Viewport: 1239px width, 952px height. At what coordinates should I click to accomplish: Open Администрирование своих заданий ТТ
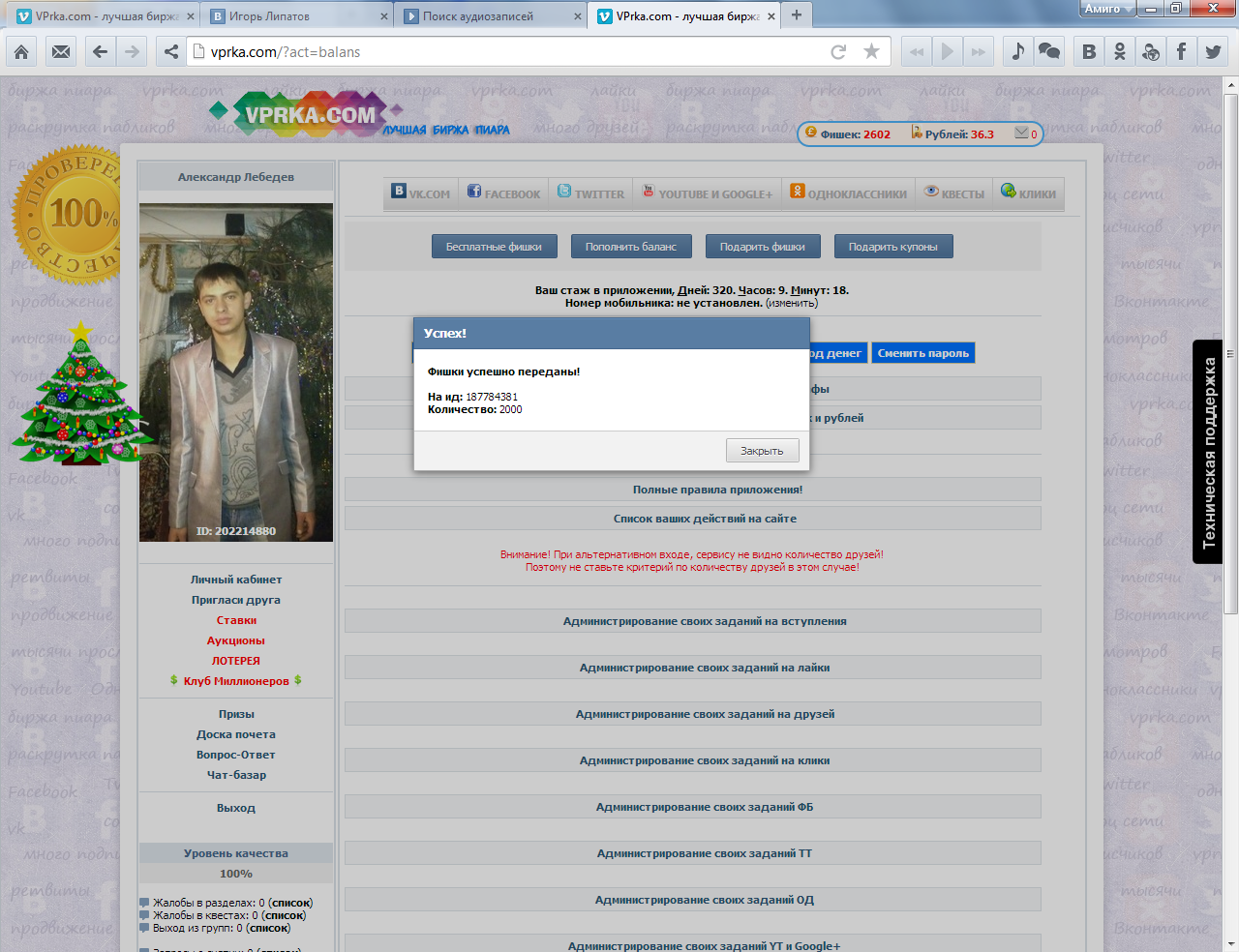coord(693,853)
